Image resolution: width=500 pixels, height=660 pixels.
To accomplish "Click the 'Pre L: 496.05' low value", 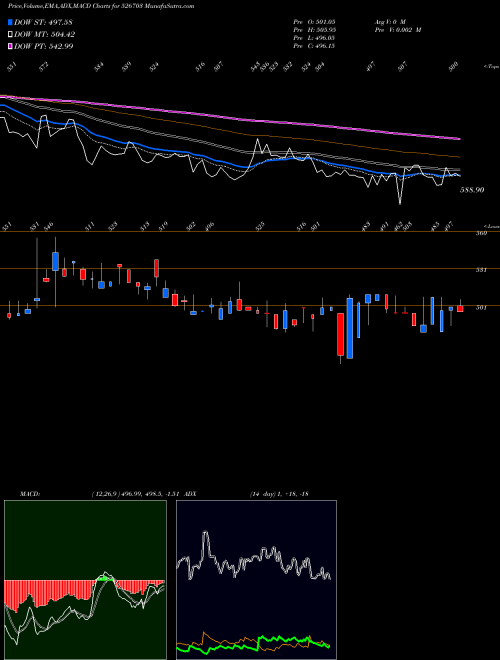I will [314, 38].
